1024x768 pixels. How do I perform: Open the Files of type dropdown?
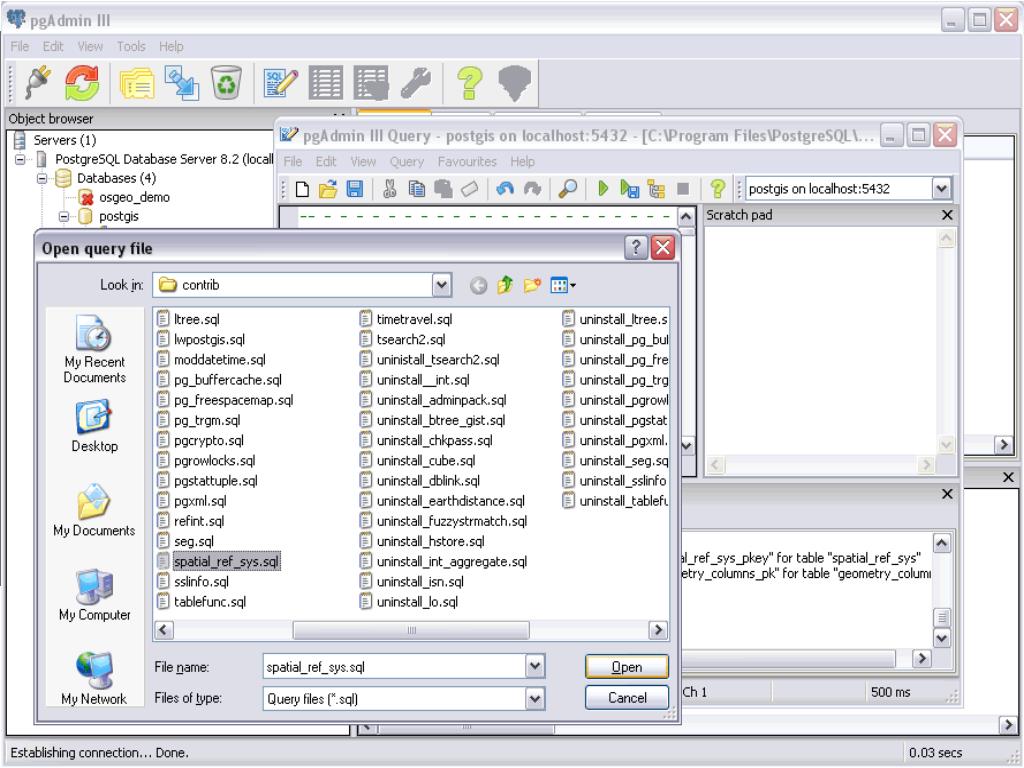point(534,699)
